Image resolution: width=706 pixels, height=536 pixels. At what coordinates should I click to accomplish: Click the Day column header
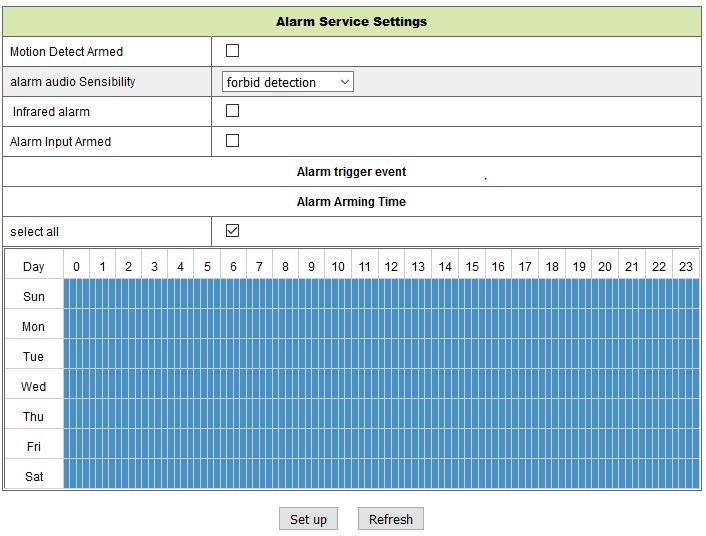tap(34, 266)
